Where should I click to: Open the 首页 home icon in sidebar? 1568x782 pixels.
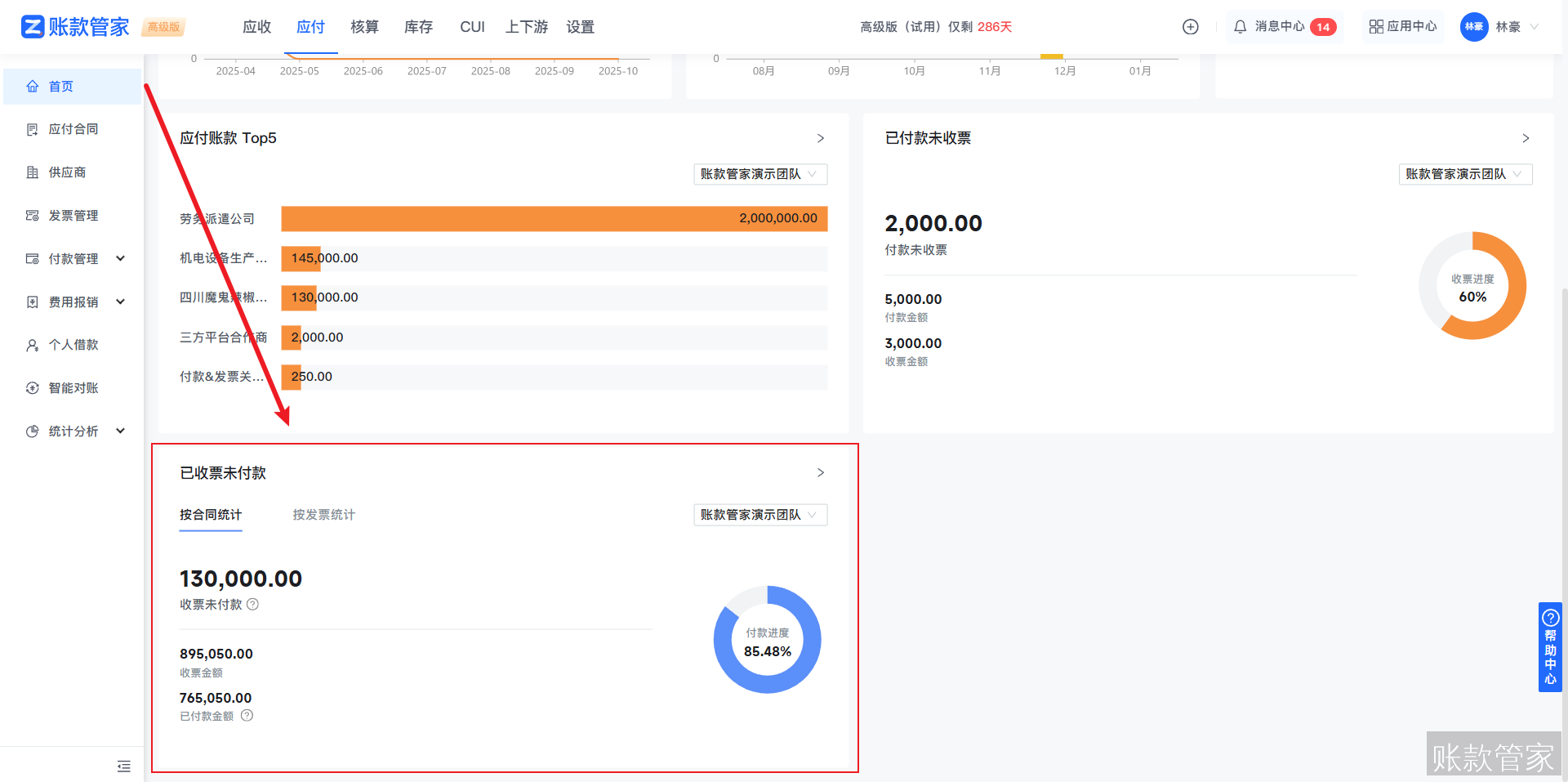(x=33, y=86)
